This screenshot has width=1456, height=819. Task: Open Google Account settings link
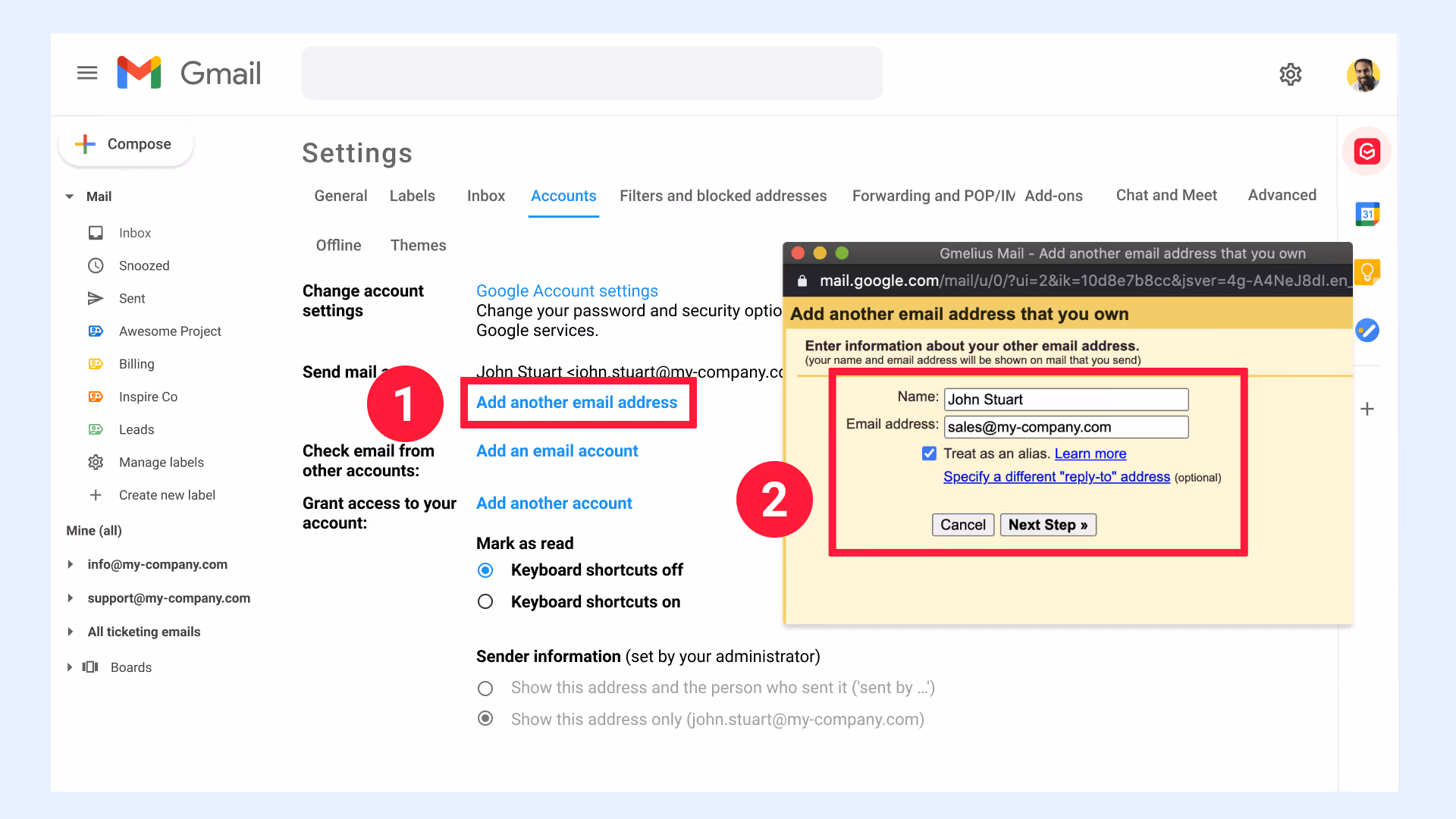[566, 291]
